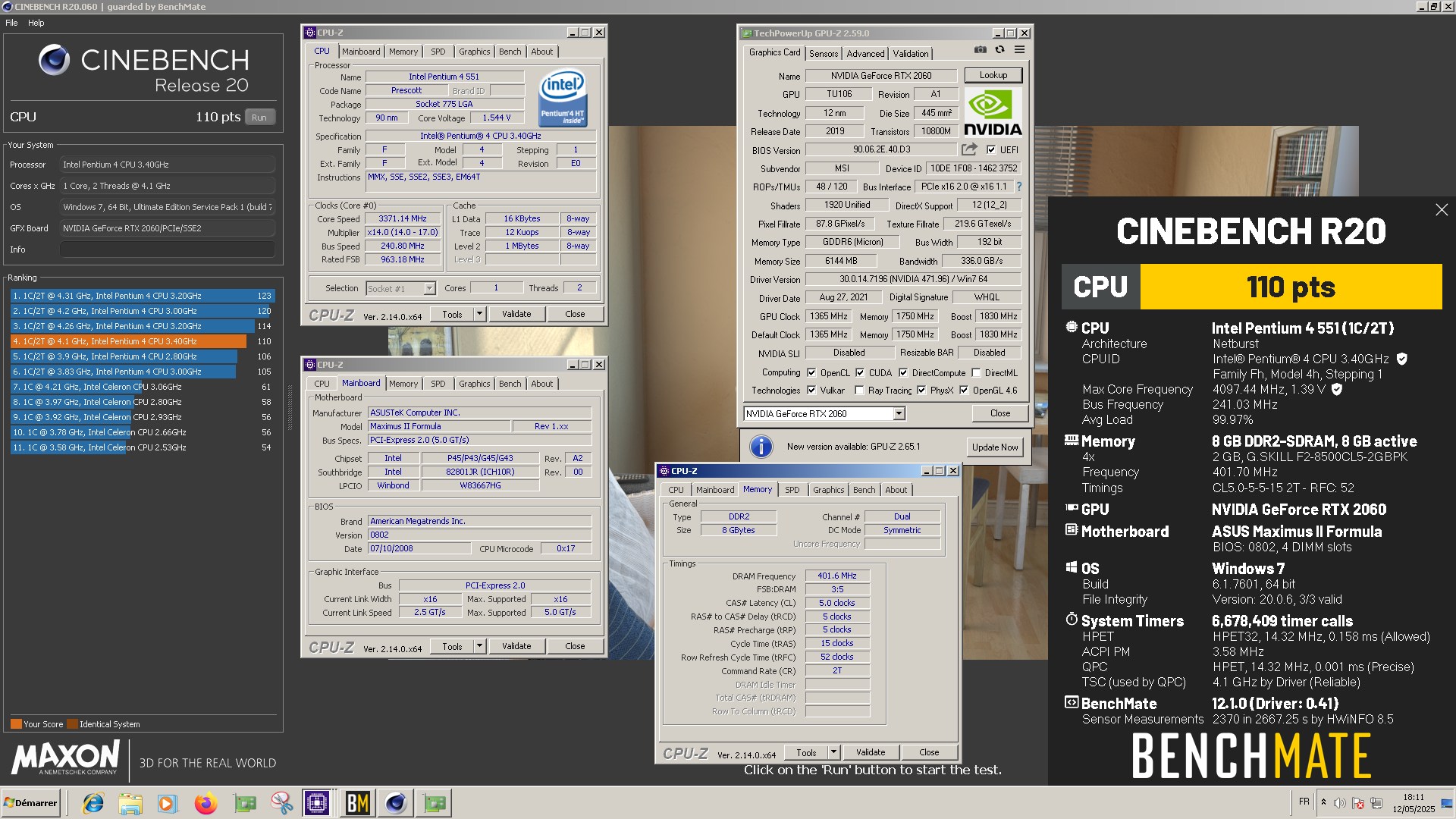Open Windows Media Player from the taskbar
Image resolution: width=1456 pixels, height=819 pixels.
pyautogui.click(x=168, y=803)
